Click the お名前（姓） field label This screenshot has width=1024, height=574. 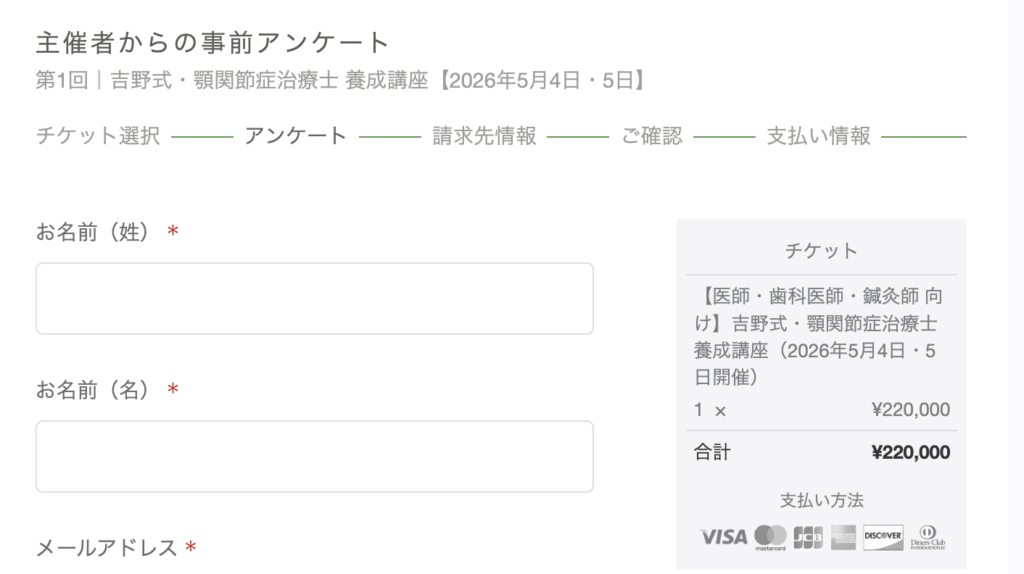pos(98,232)
